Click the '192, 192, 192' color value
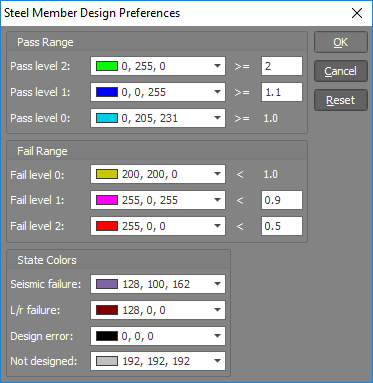 point(156,361)
